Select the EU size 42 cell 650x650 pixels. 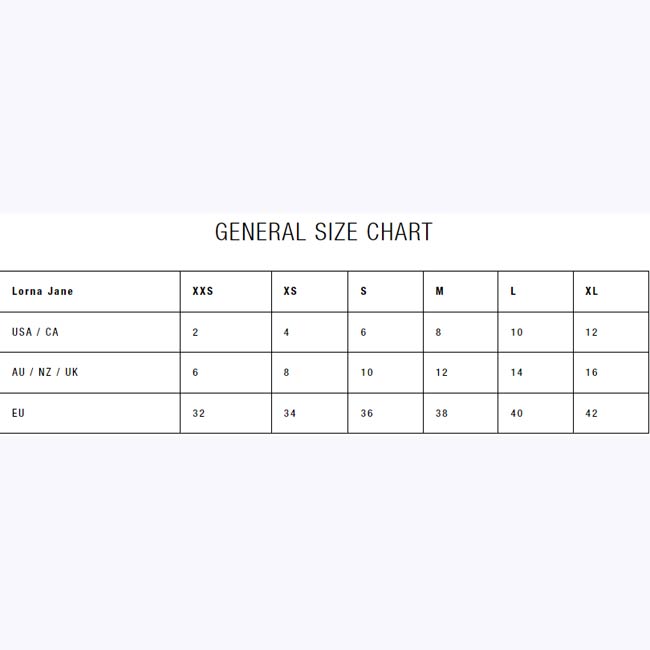point(592,413)
